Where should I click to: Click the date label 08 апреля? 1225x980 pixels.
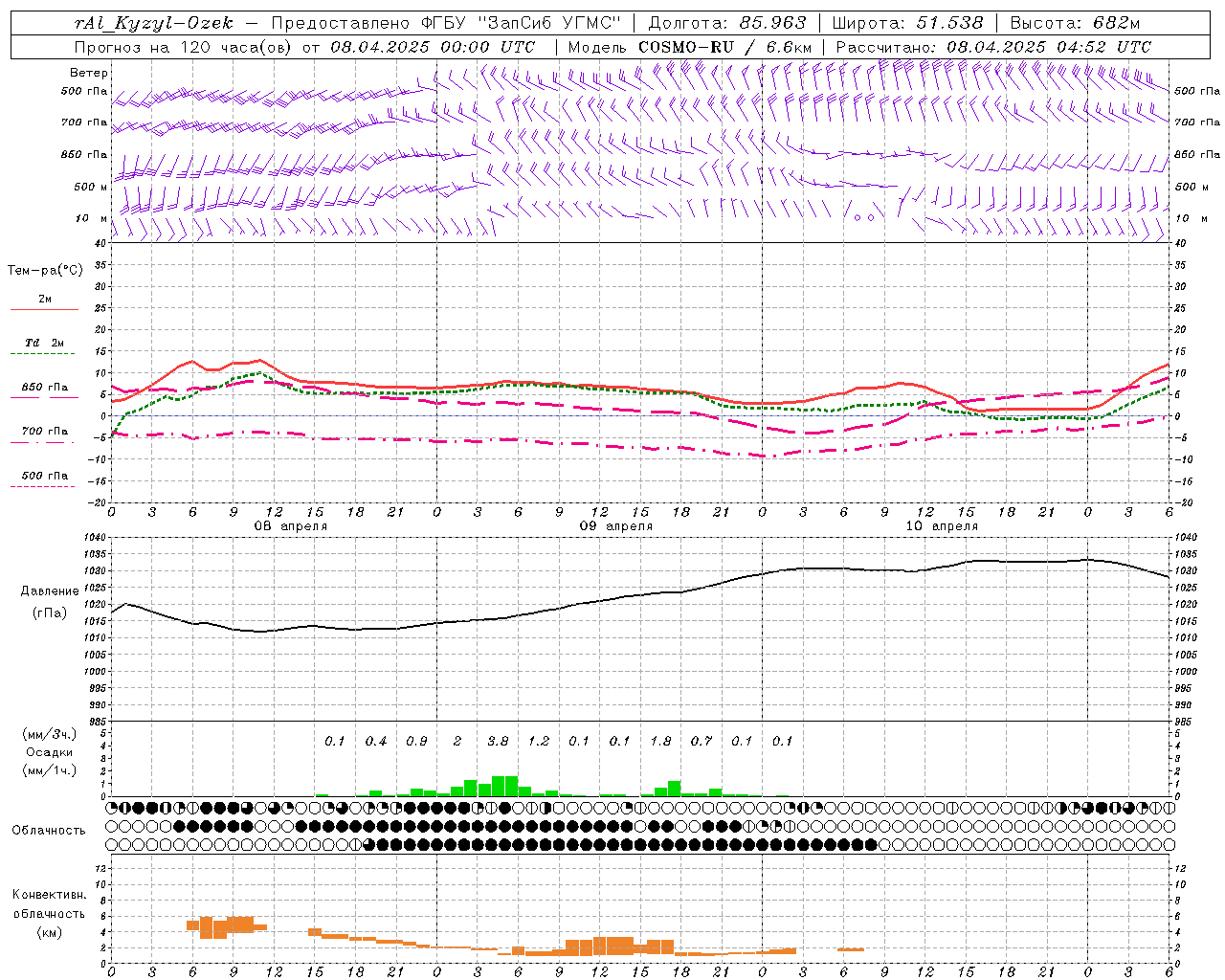coord(291,526)
